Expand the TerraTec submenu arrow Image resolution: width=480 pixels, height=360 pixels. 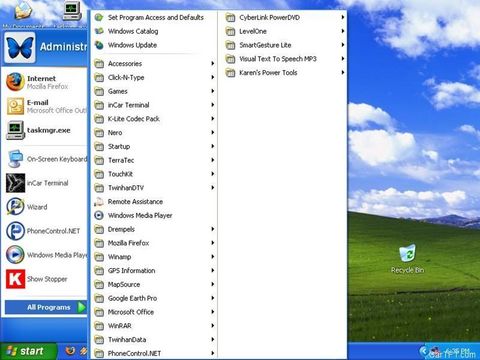213,160
